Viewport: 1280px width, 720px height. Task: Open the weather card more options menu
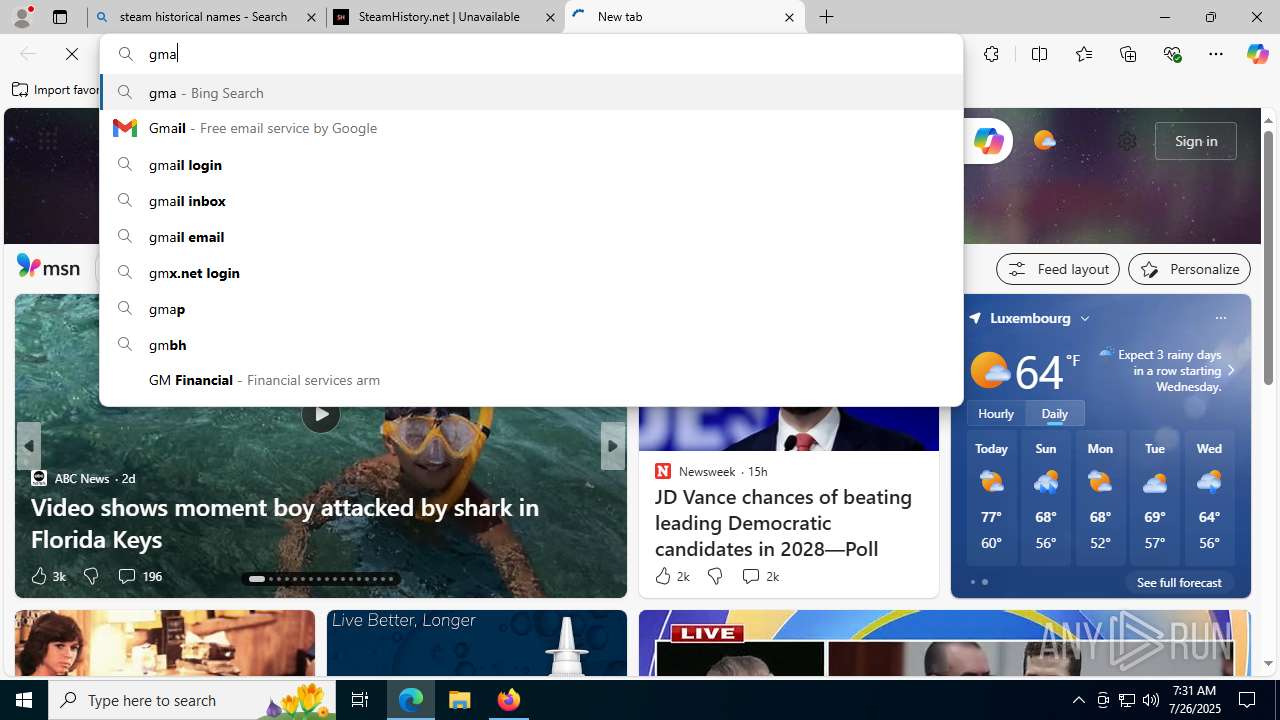(1220, 318)
